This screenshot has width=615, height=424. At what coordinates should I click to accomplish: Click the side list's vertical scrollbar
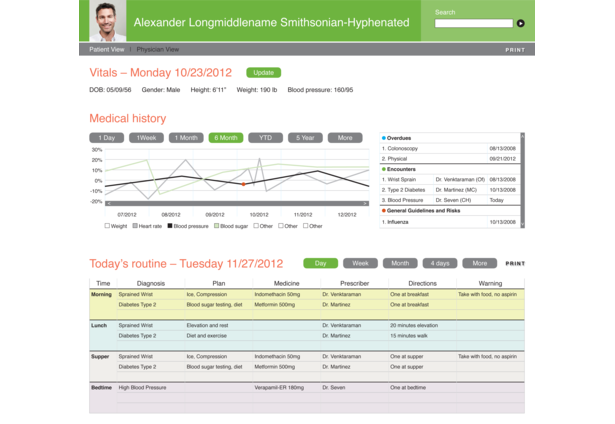(522, 180)
